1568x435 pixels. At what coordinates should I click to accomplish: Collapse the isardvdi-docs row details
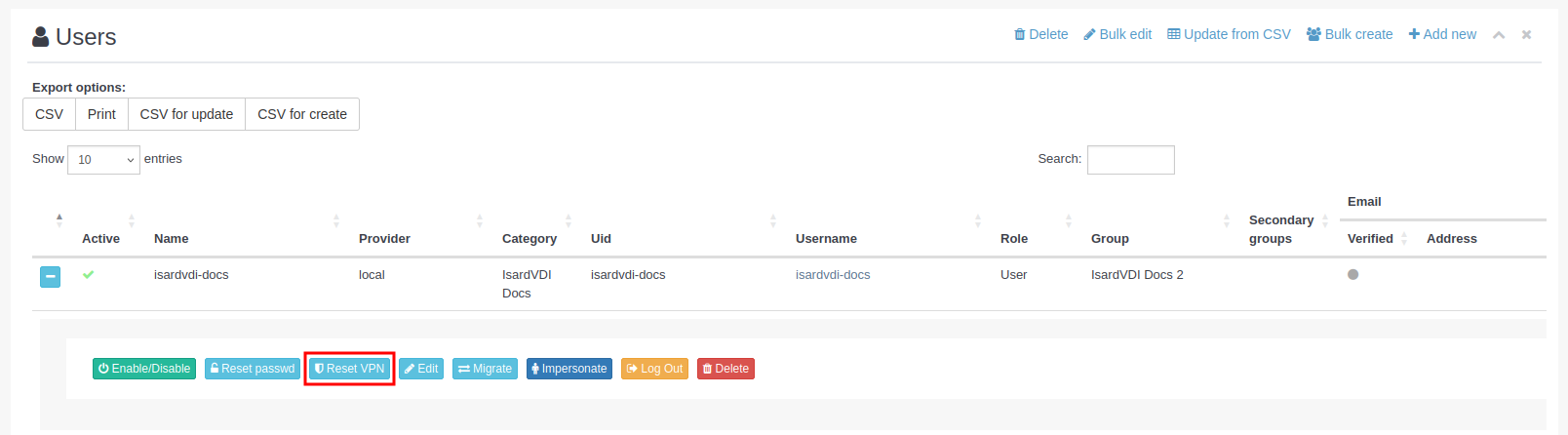[x=51, y=277]
